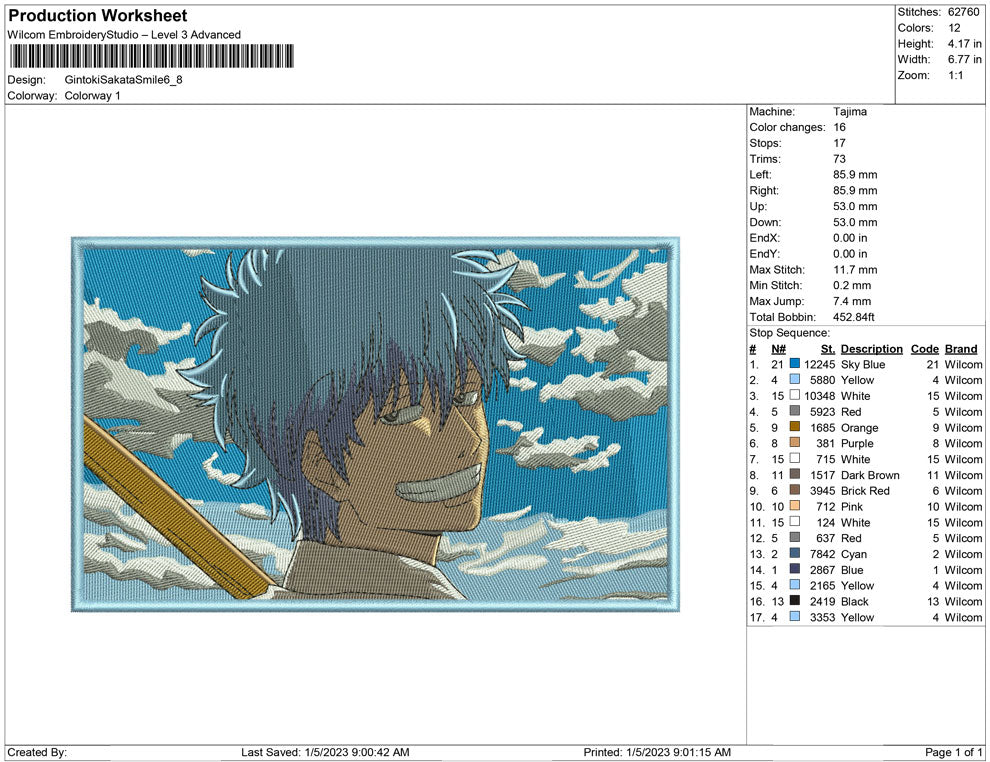Image resolution: width=990 pixels, height=762 pixels.
Task: Click stitch count '12245' in row 1
Action: point(820,364)
